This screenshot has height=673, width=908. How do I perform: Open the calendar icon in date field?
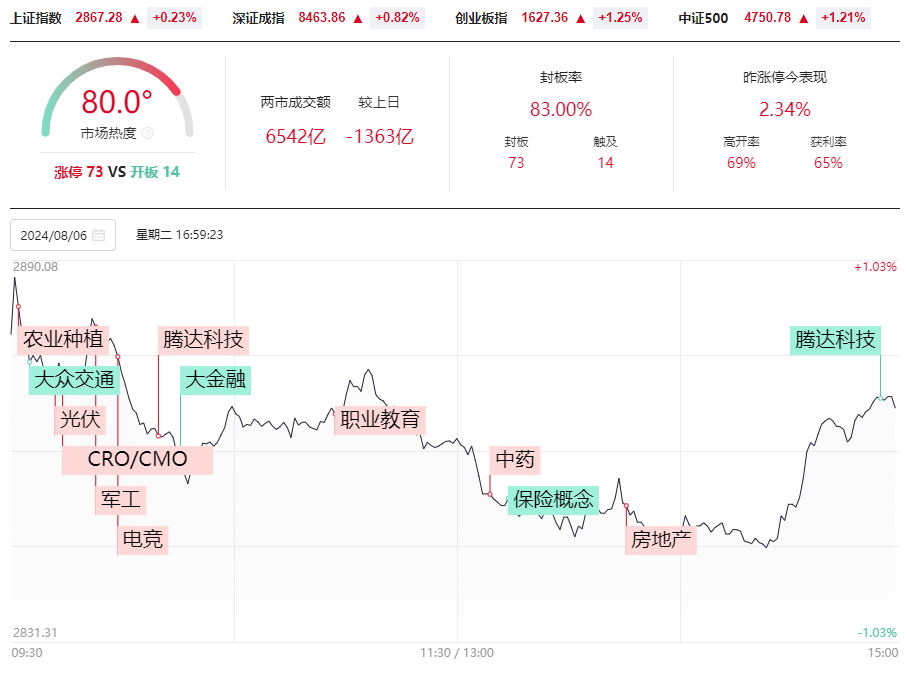pyautogui.click(x=99, y=235)
